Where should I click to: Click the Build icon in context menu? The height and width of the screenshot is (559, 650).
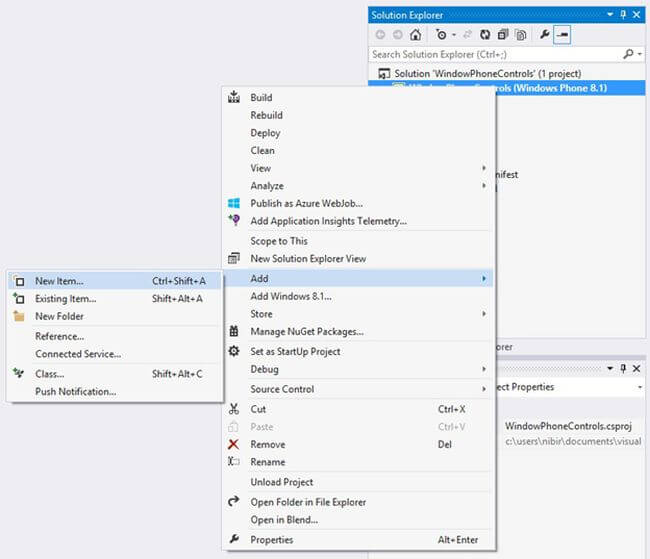click(x=234, y=97)
